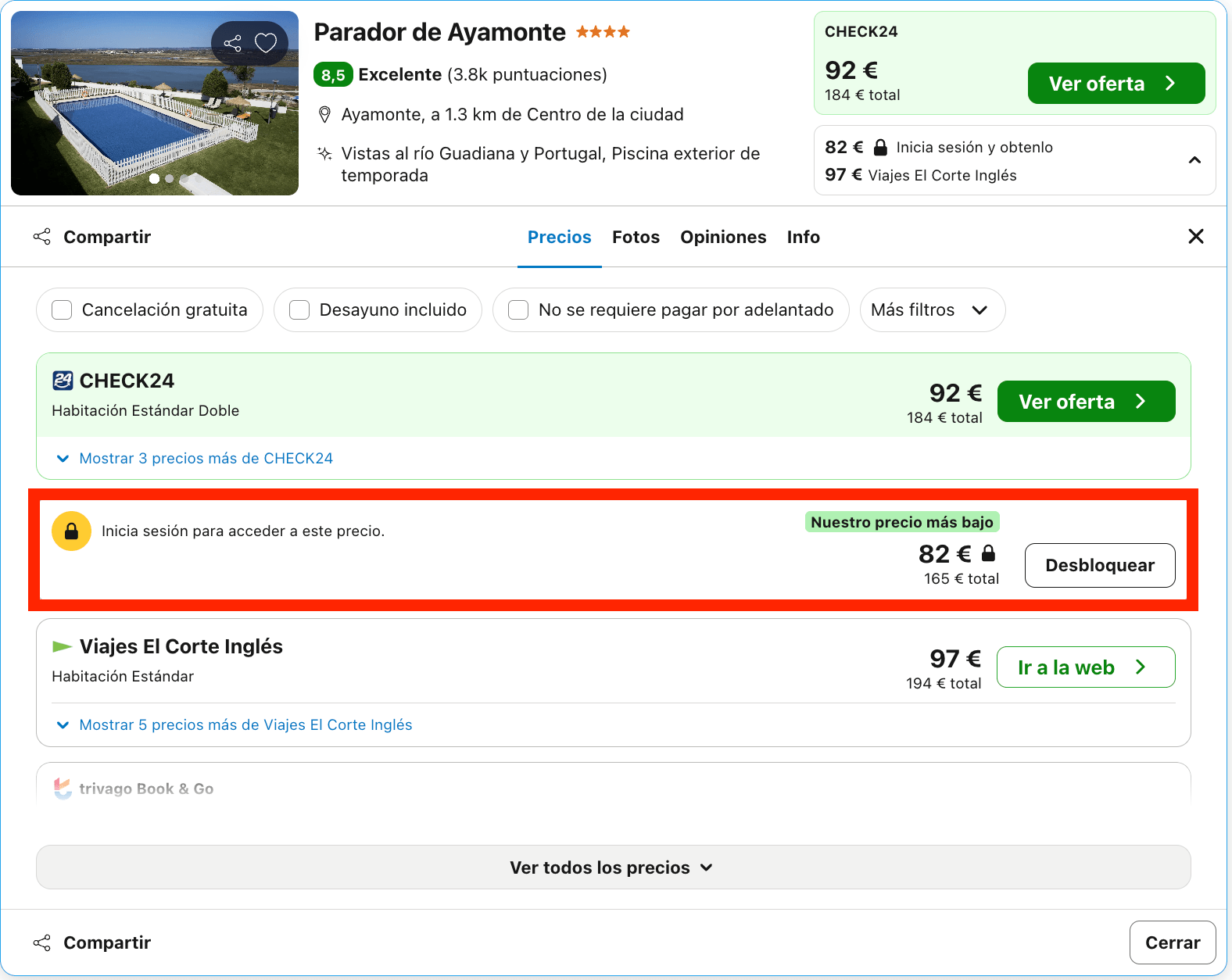Click Compartir link in tab bar
Screen dimensions: 1232x980
click(107, 237)
